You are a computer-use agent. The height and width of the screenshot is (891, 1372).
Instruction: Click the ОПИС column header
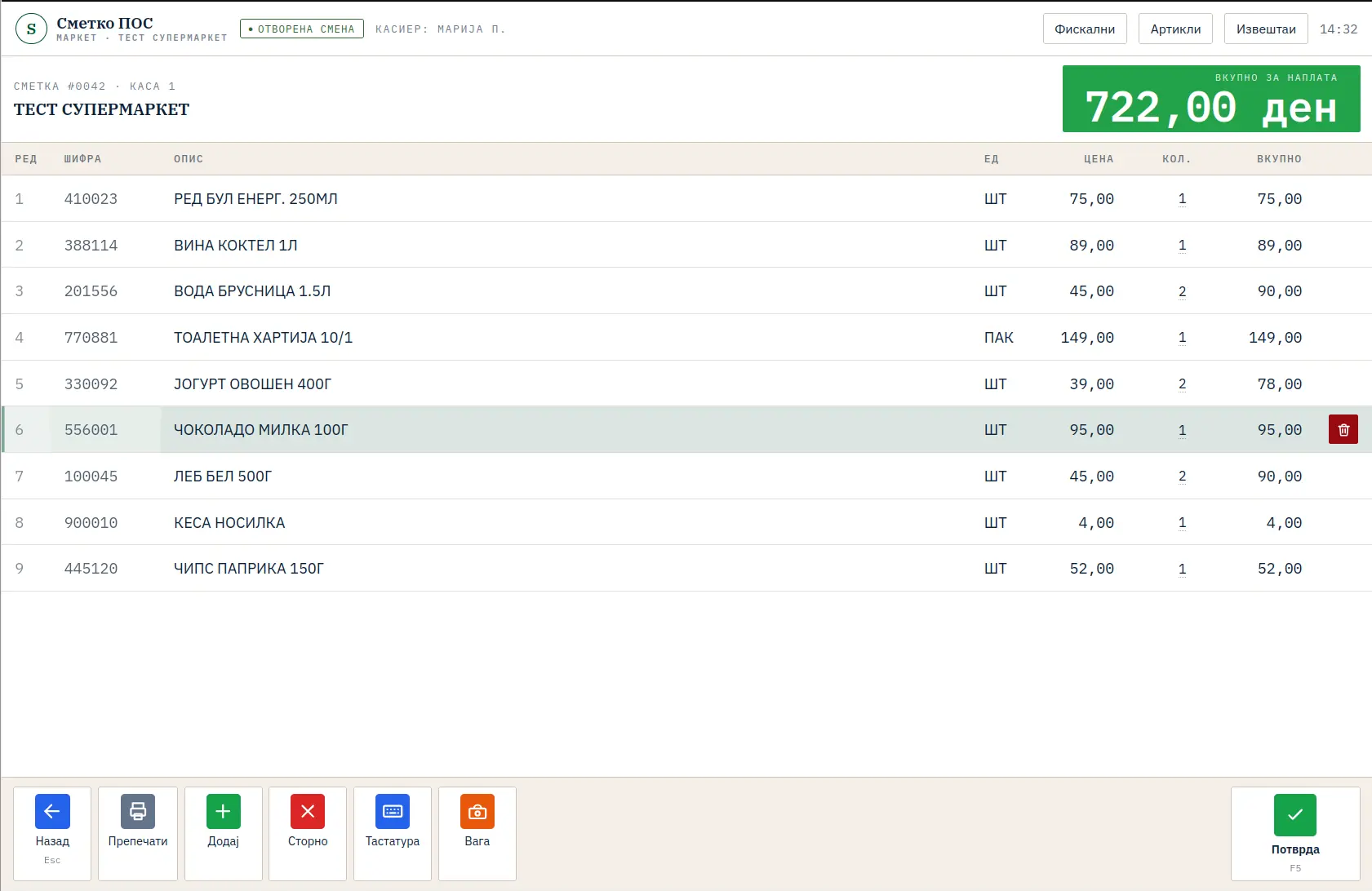(x=189, y=159)
